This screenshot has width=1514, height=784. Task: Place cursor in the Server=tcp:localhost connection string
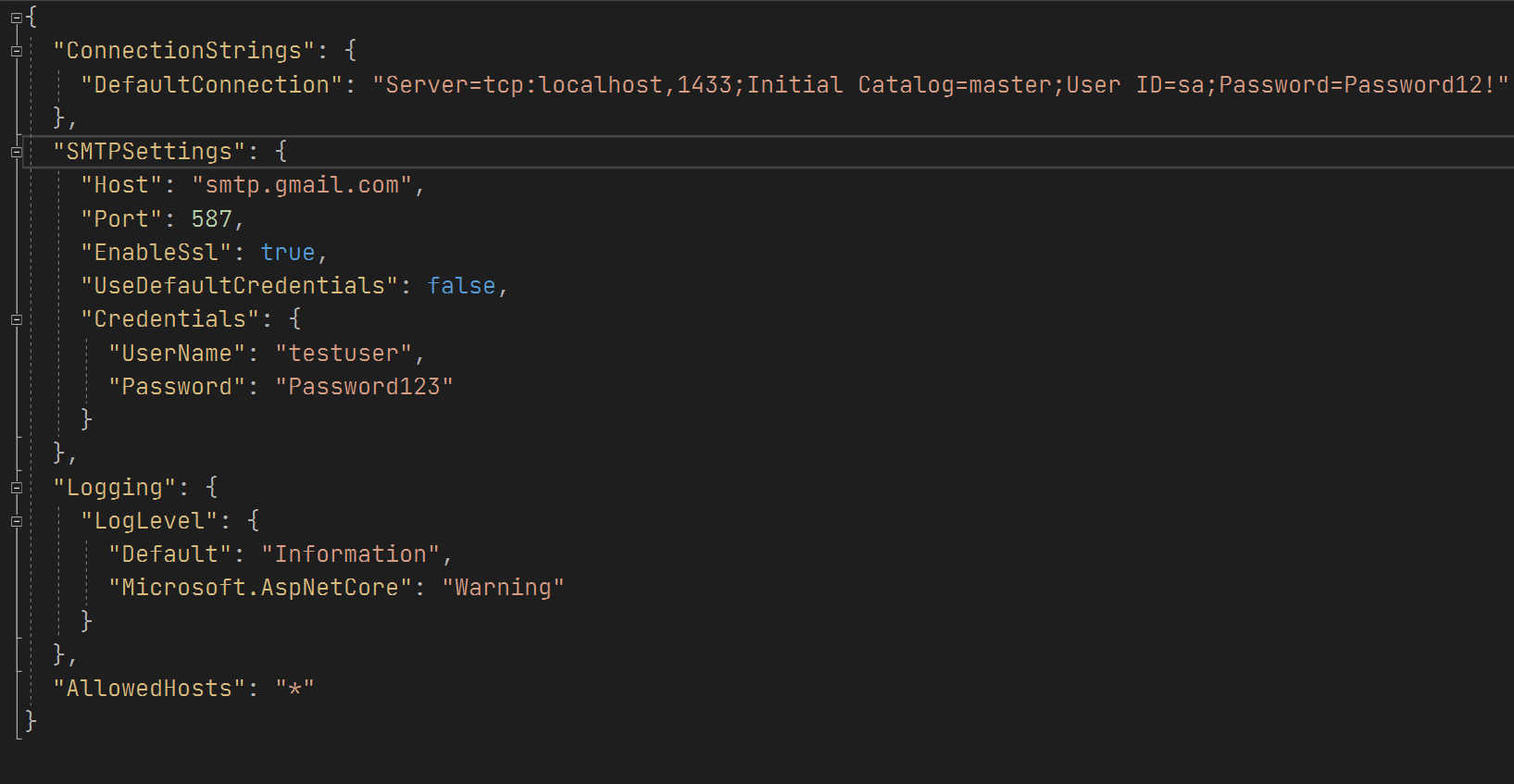click(x=940, y=85)
